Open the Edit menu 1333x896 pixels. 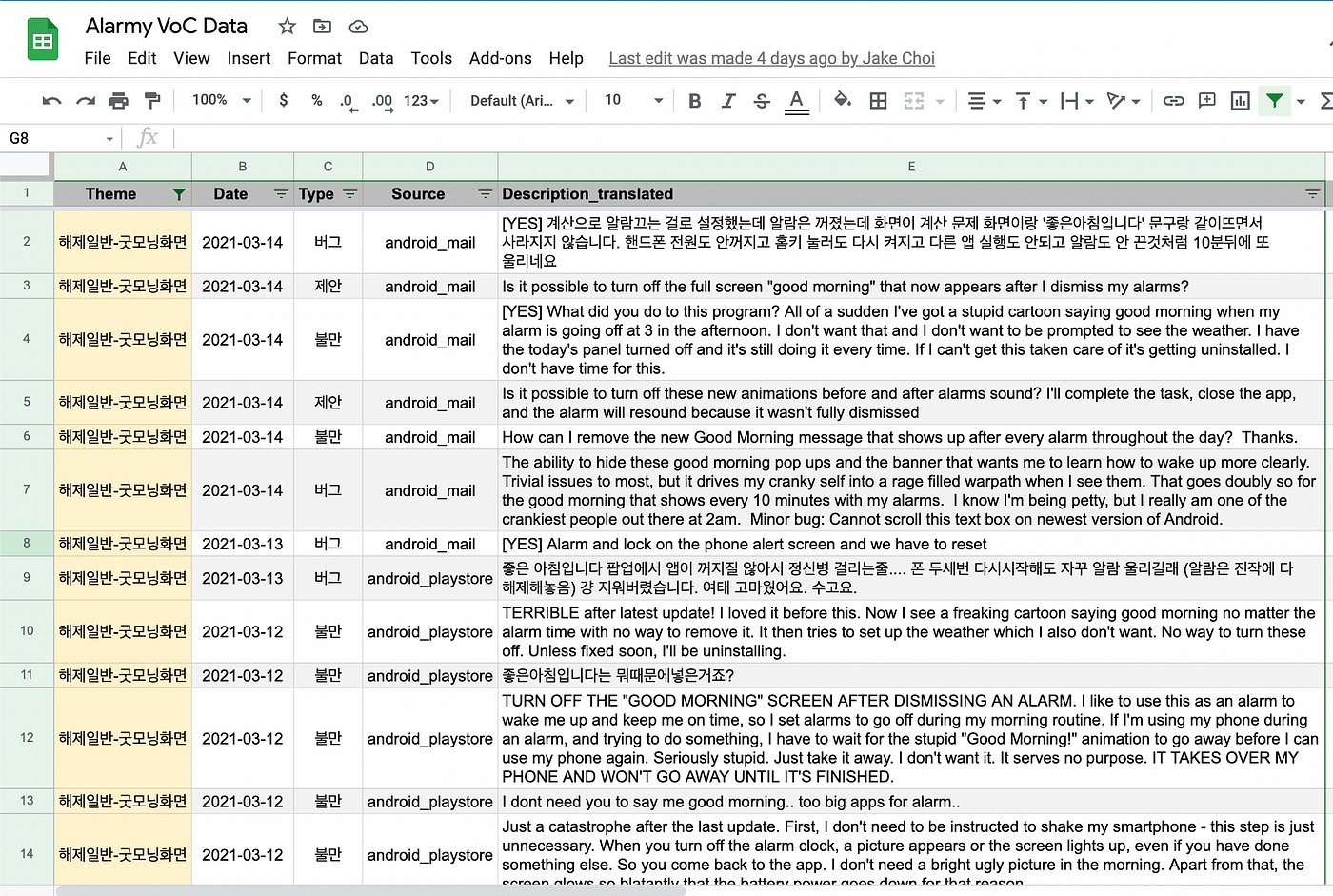[x=142, y=58]
